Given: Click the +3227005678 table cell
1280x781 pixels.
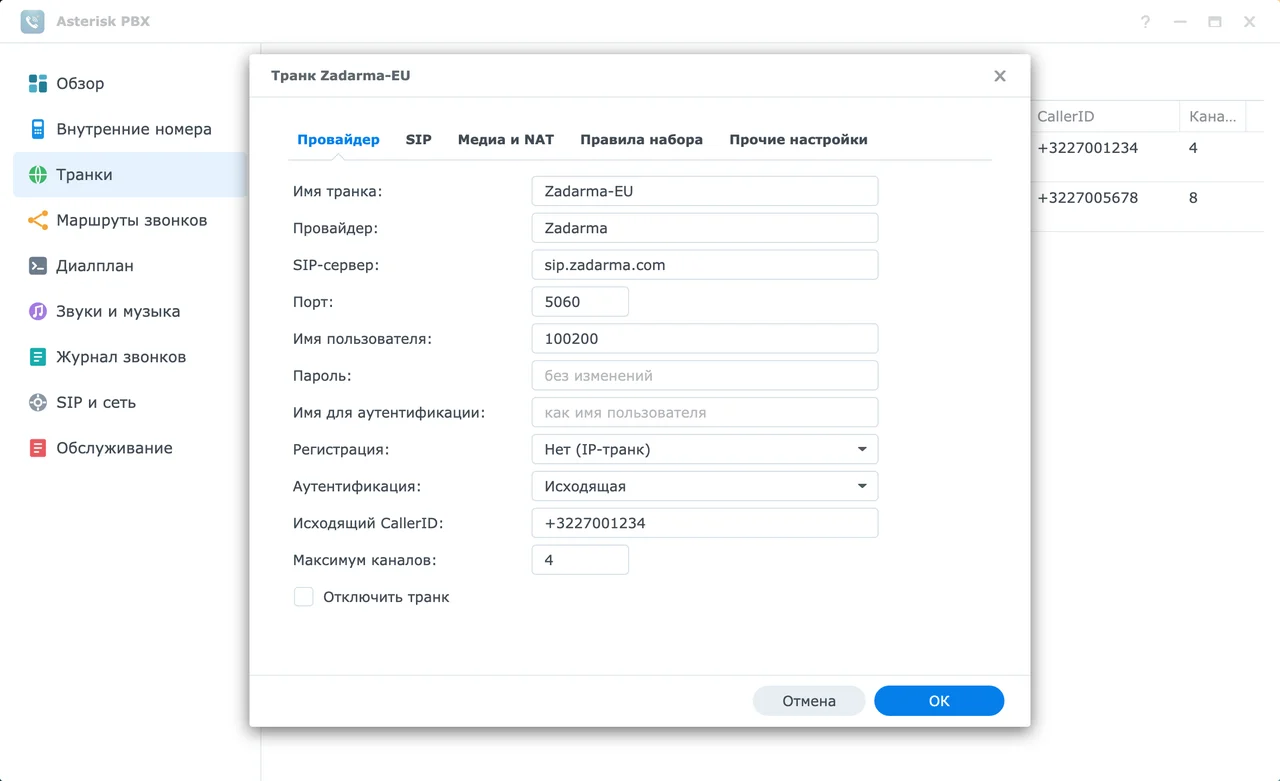Looking at the screenshot, I should point(1087,198).
